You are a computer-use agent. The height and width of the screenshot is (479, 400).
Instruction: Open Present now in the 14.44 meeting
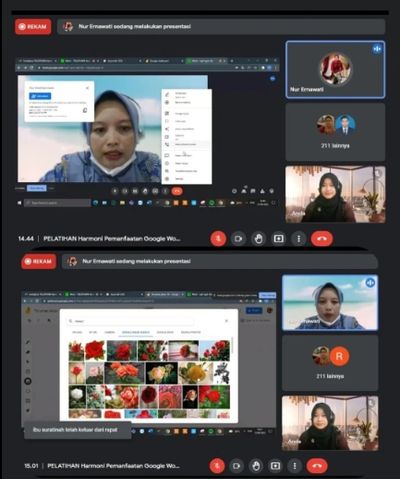coord(279,239)
